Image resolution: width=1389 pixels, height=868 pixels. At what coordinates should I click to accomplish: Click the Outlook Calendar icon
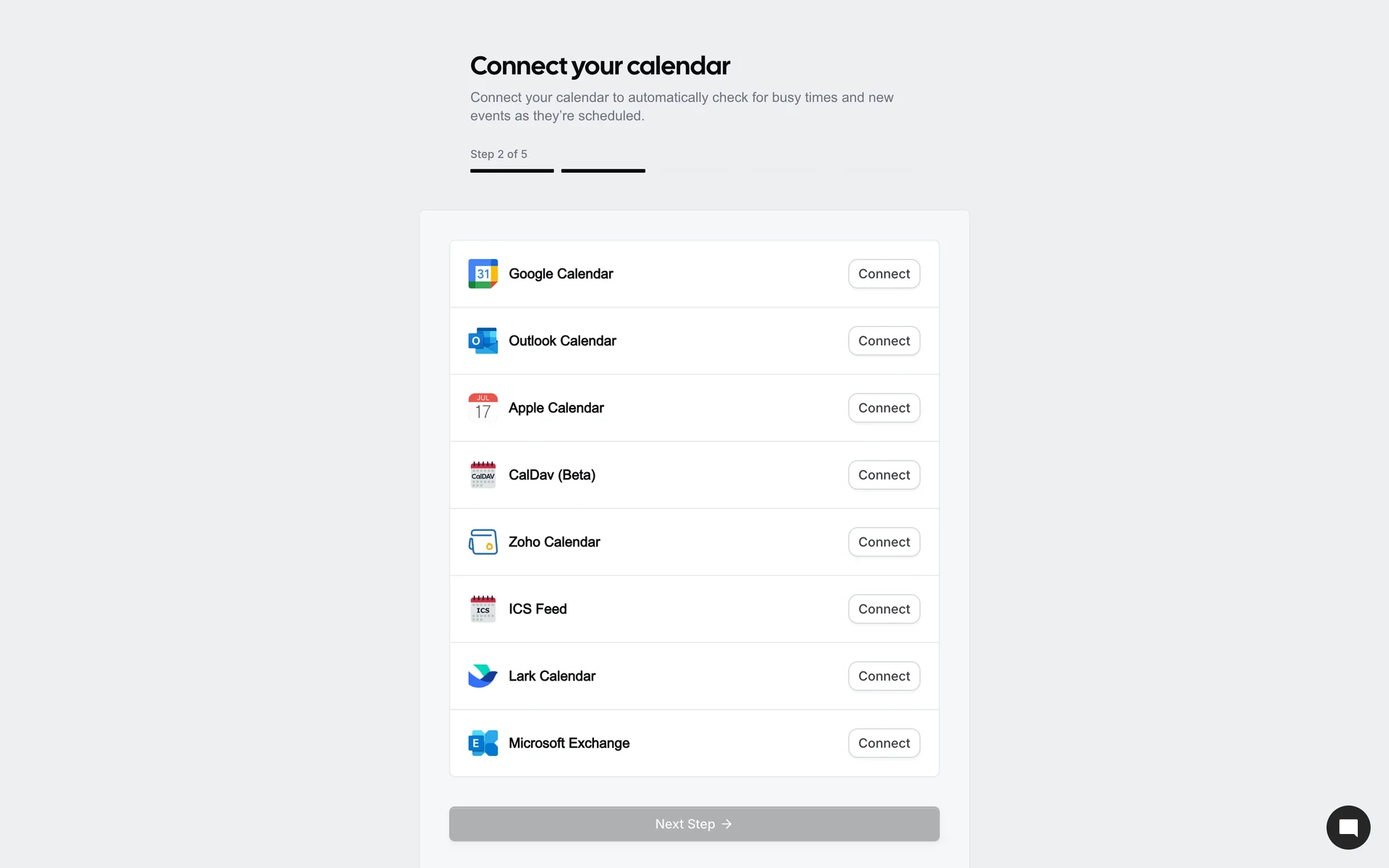click(483, 341)
